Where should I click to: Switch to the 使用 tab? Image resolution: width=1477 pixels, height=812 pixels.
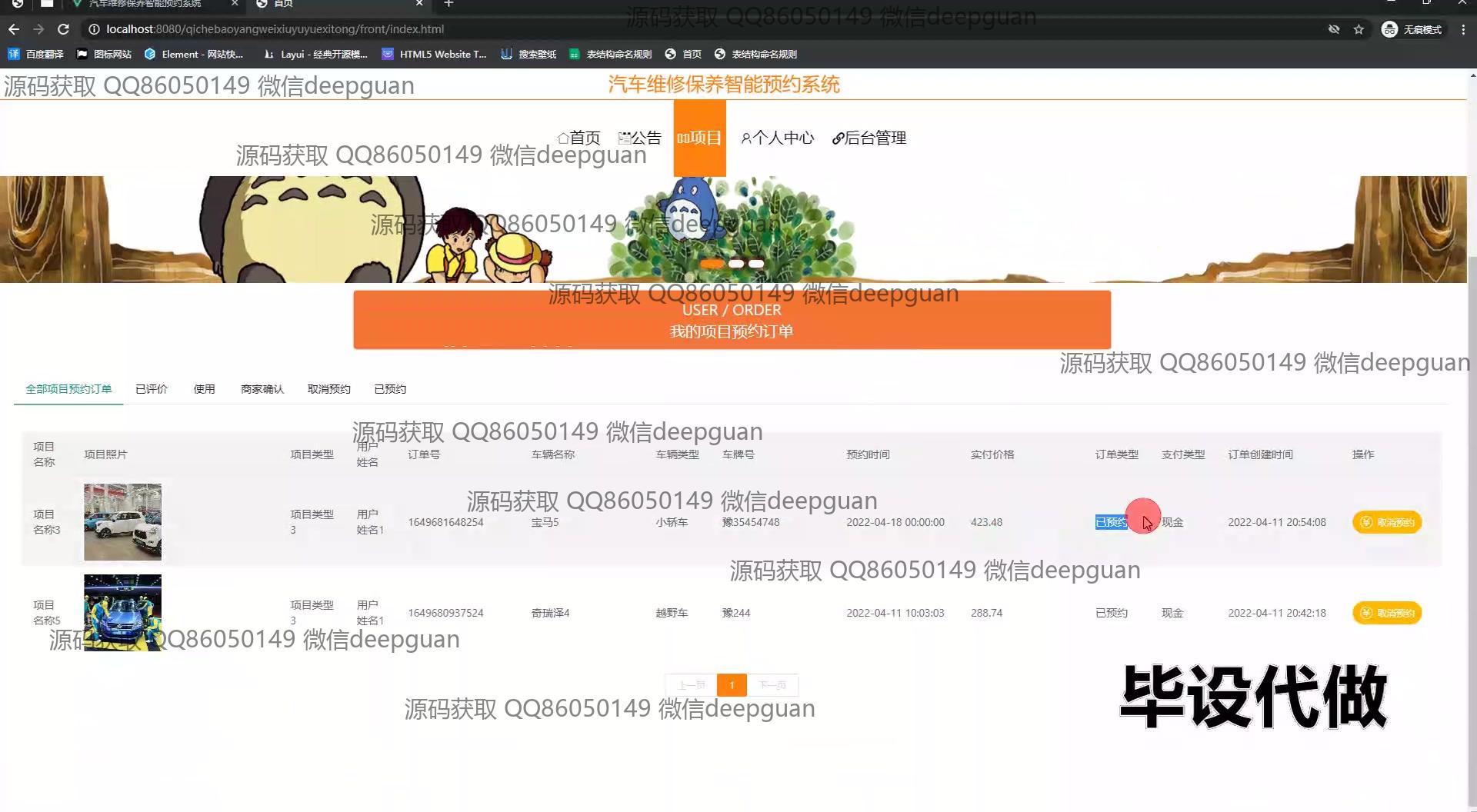coord(205,389)
